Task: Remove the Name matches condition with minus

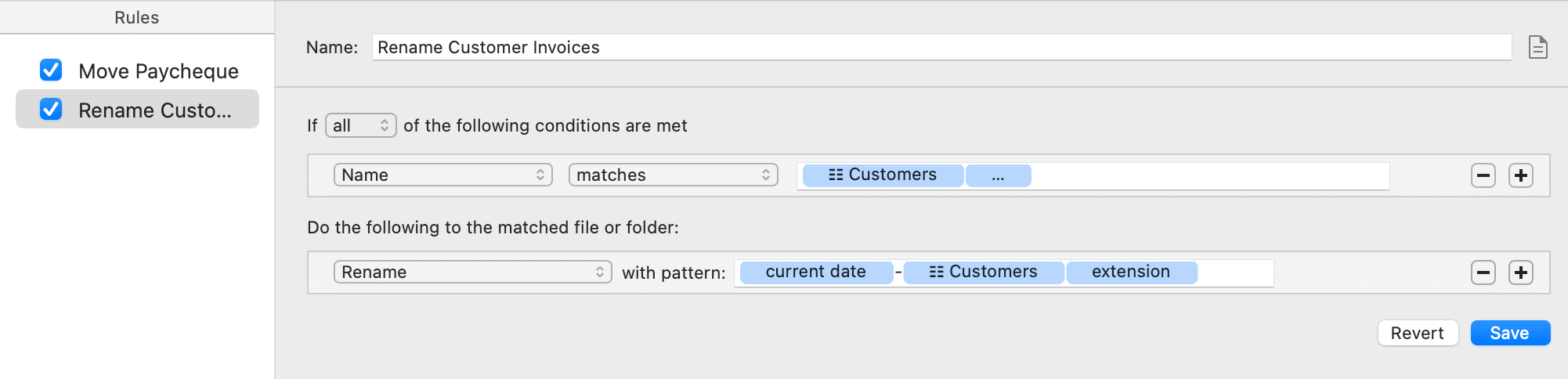Action: [x=1483, y=175]
